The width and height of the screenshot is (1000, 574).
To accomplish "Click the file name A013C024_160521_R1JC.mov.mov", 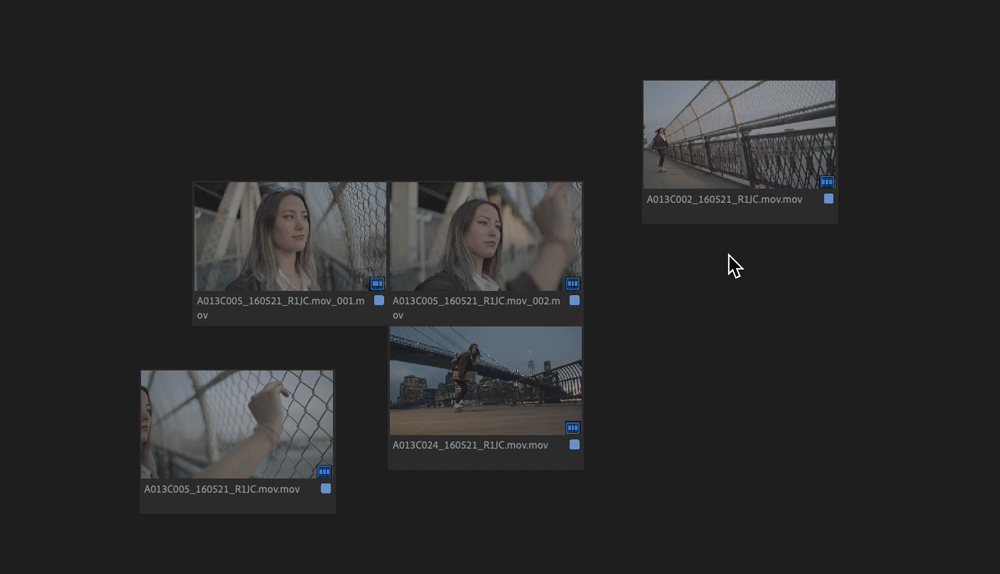I will coord(470,445).
